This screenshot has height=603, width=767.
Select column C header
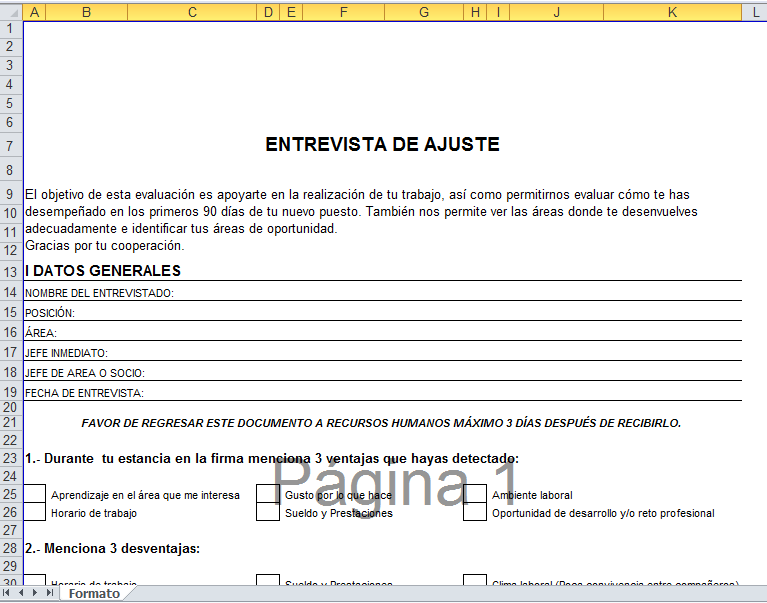click(192, 12)
